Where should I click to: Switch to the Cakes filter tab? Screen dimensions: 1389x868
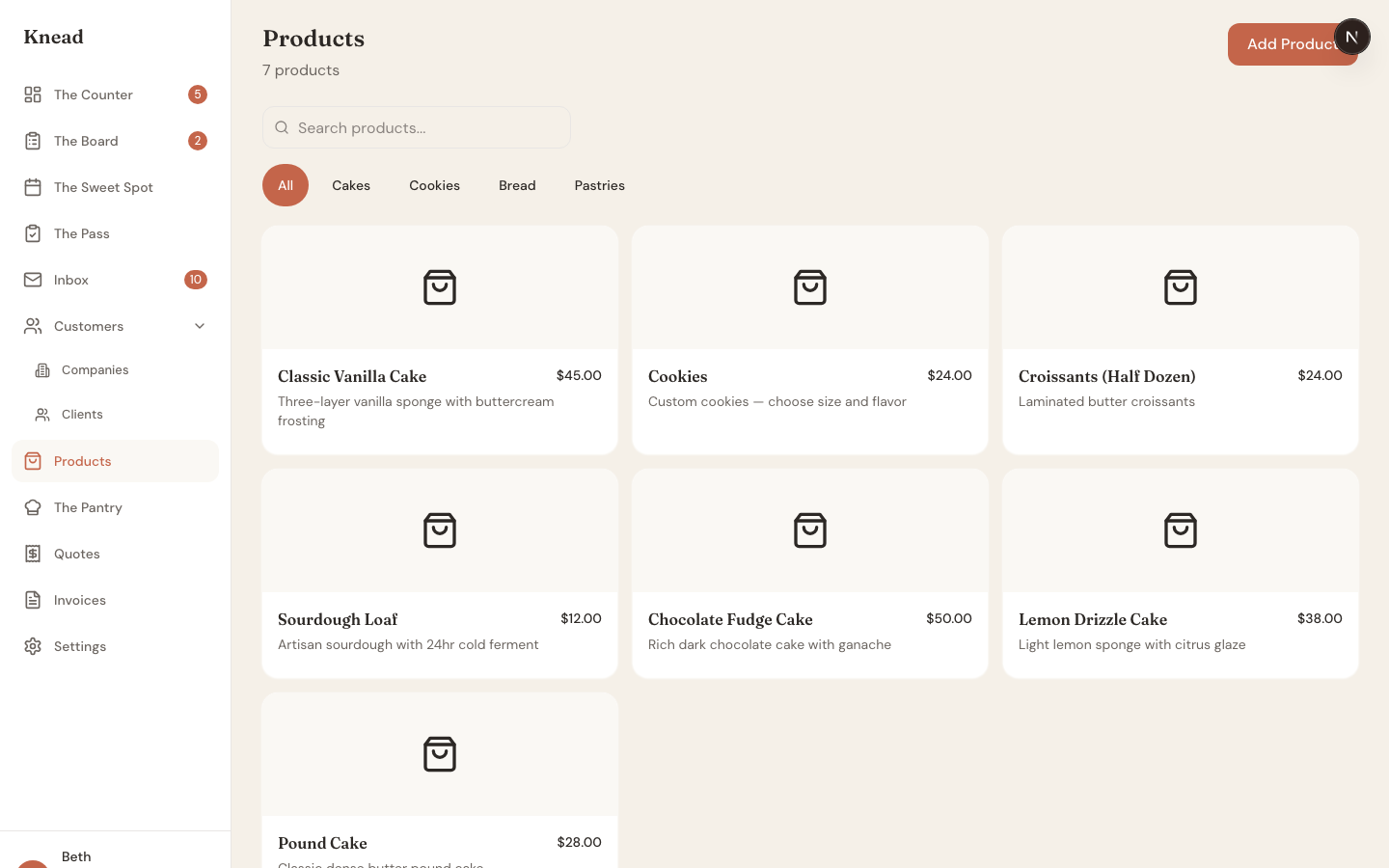point(351,185)
